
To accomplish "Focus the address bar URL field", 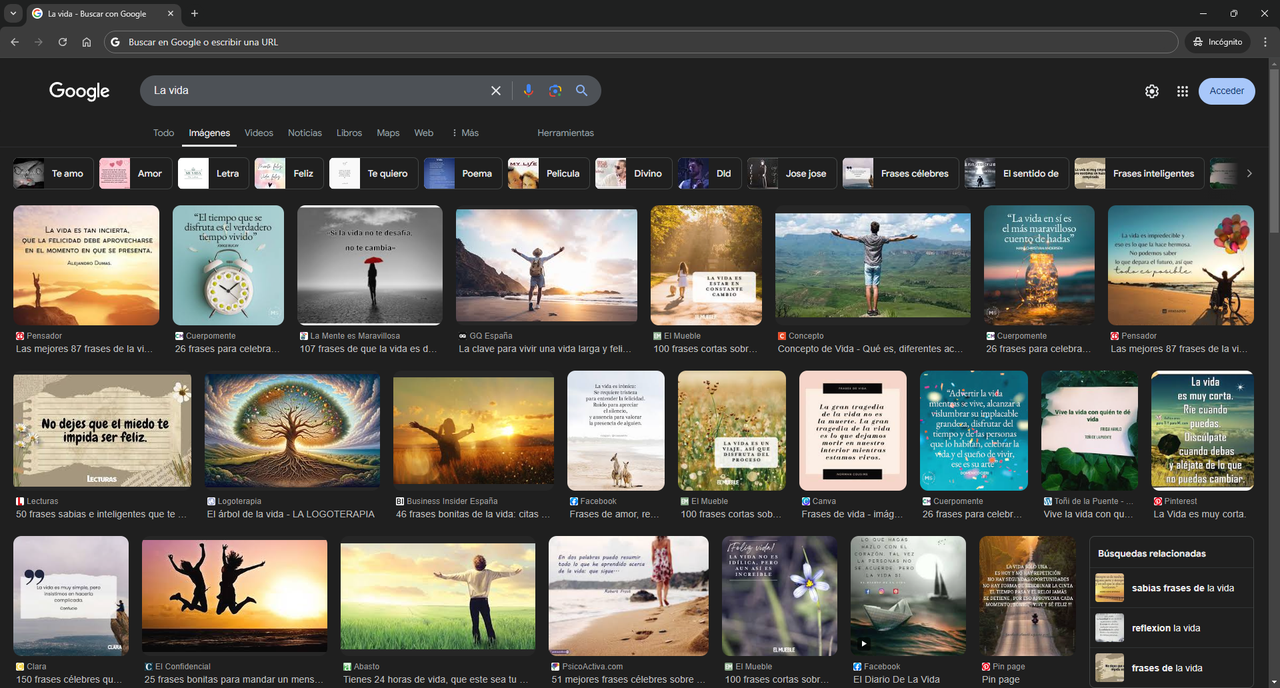I will 640,42.
